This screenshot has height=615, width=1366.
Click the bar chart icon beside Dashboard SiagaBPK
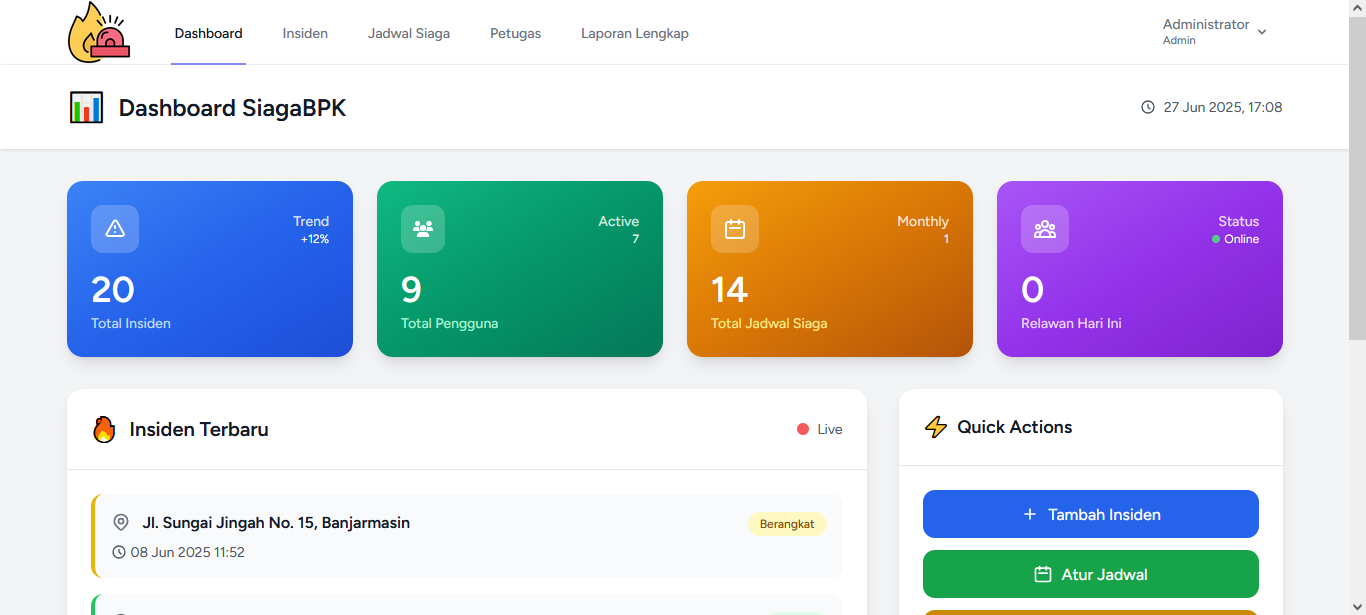click(x=86, y=107)
